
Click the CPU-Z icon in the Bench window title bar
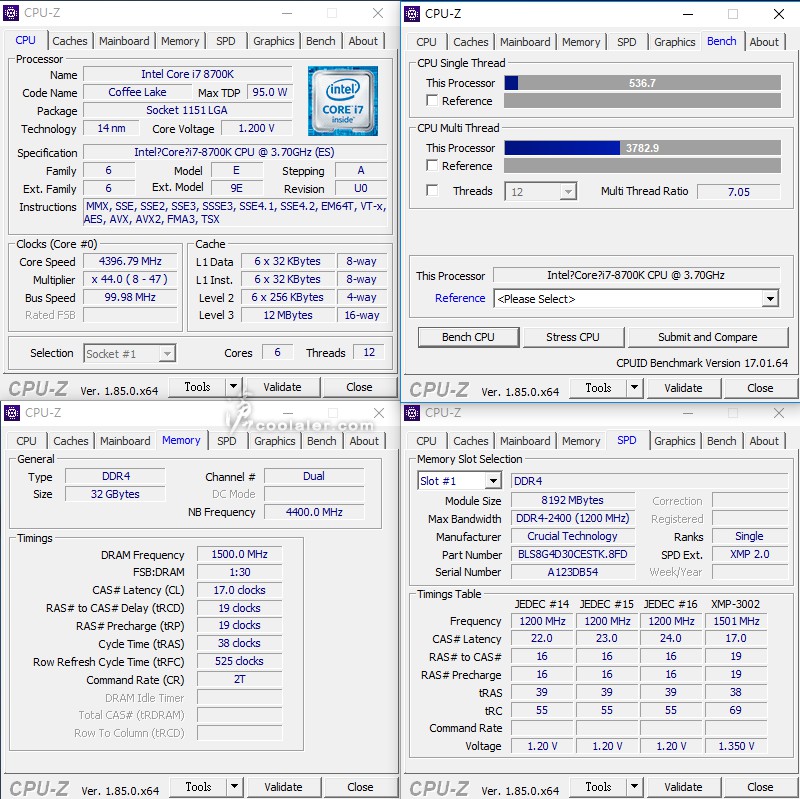(412, 14)
